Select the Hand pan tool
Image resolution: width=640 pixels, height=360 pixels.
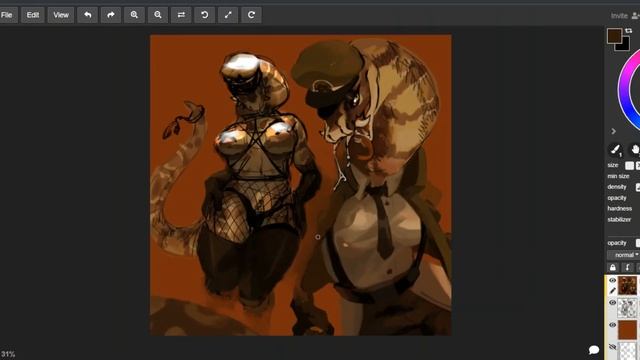[x=635, y=150]
